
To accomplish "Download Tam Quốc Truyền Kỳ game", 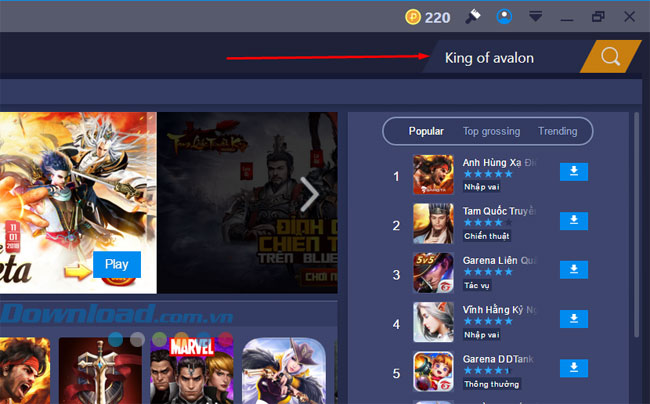I will click(573, 221).
